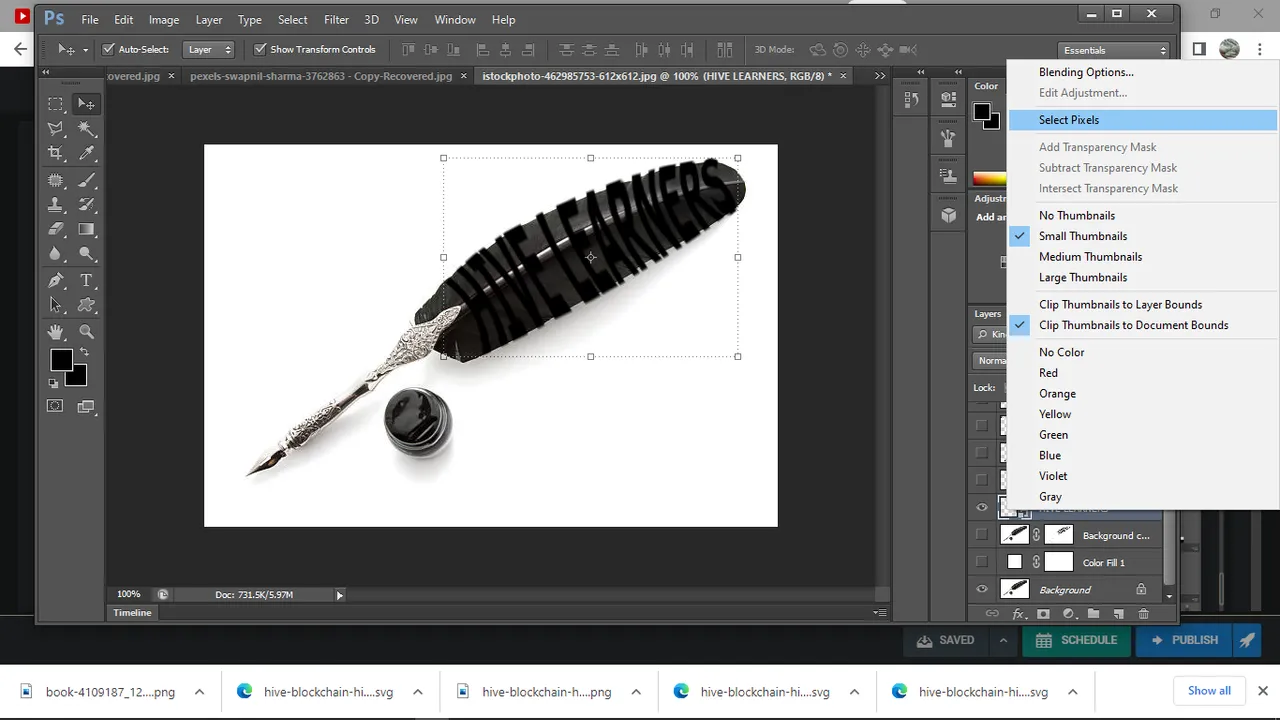Open the layer style fx menu
Viewport: 1280px width, 720px height.
pos(1018,614)
